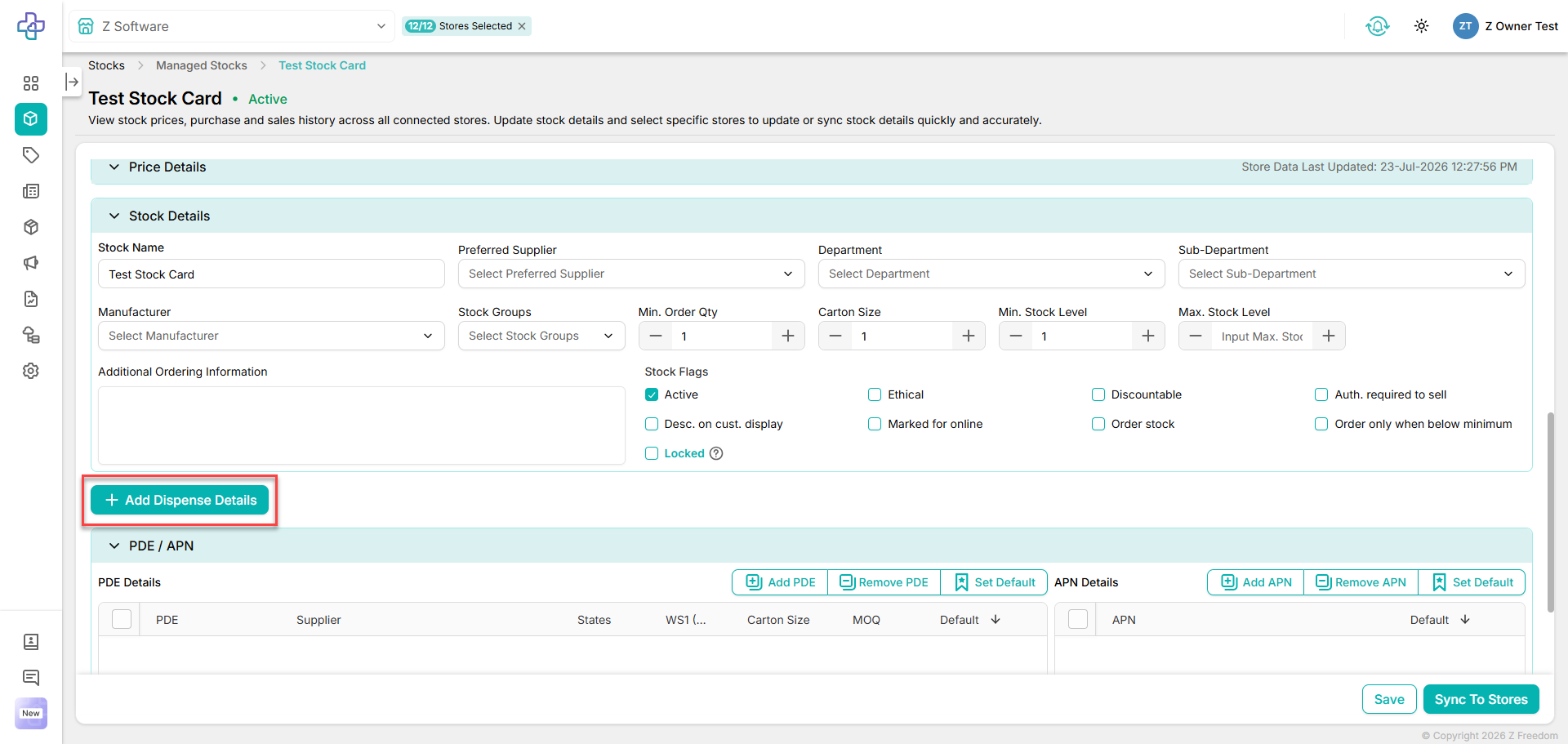
Task: Open the ZT user avatar
Action: coord(1466,26)
